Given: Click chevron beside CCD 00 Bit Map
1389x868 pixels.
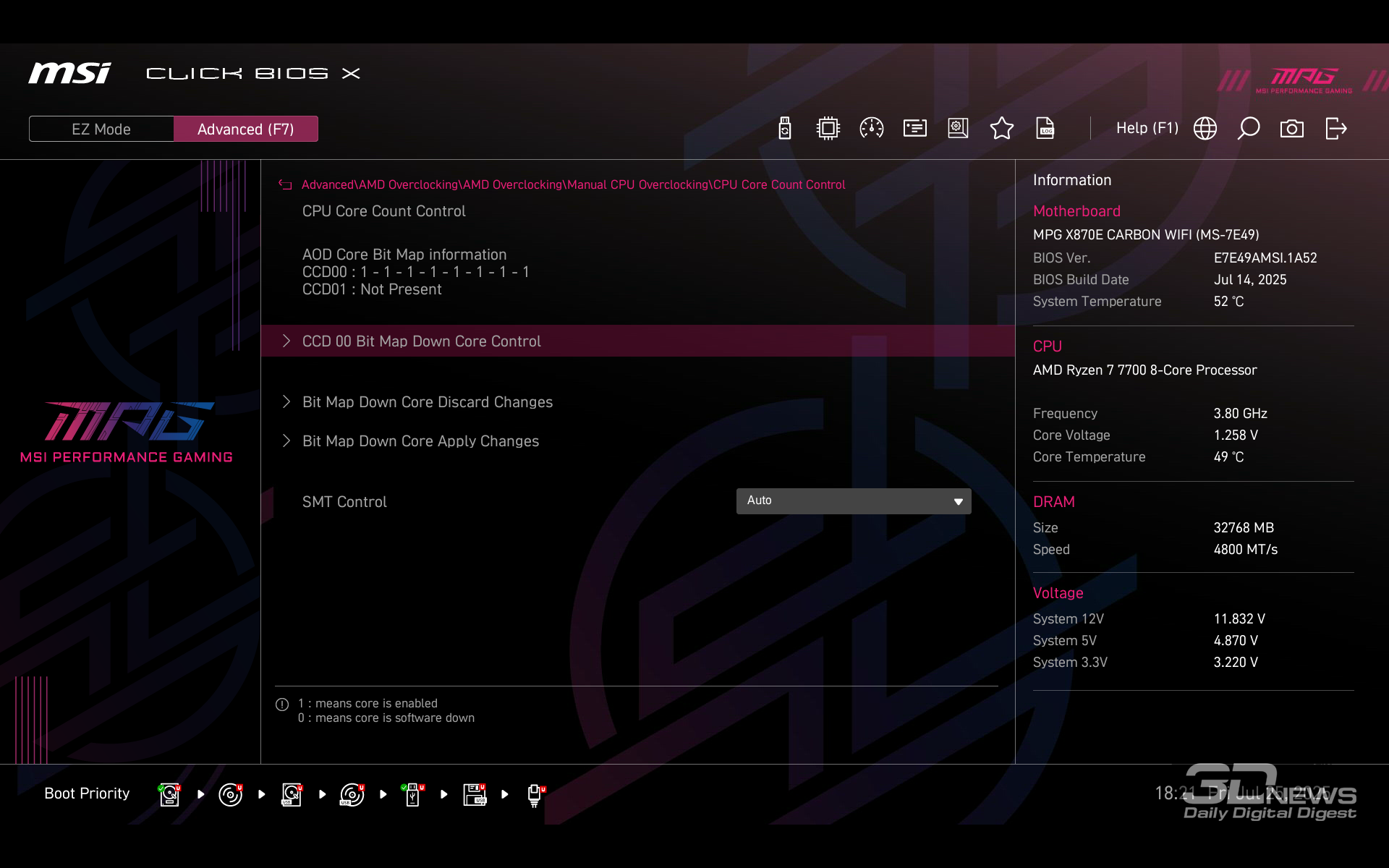Looking at the screenshot, I should pos(286,341).
